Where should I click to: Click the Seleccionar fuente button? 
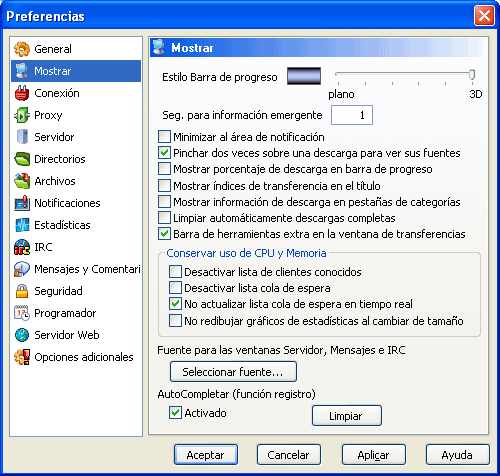(x=233, y=372)
